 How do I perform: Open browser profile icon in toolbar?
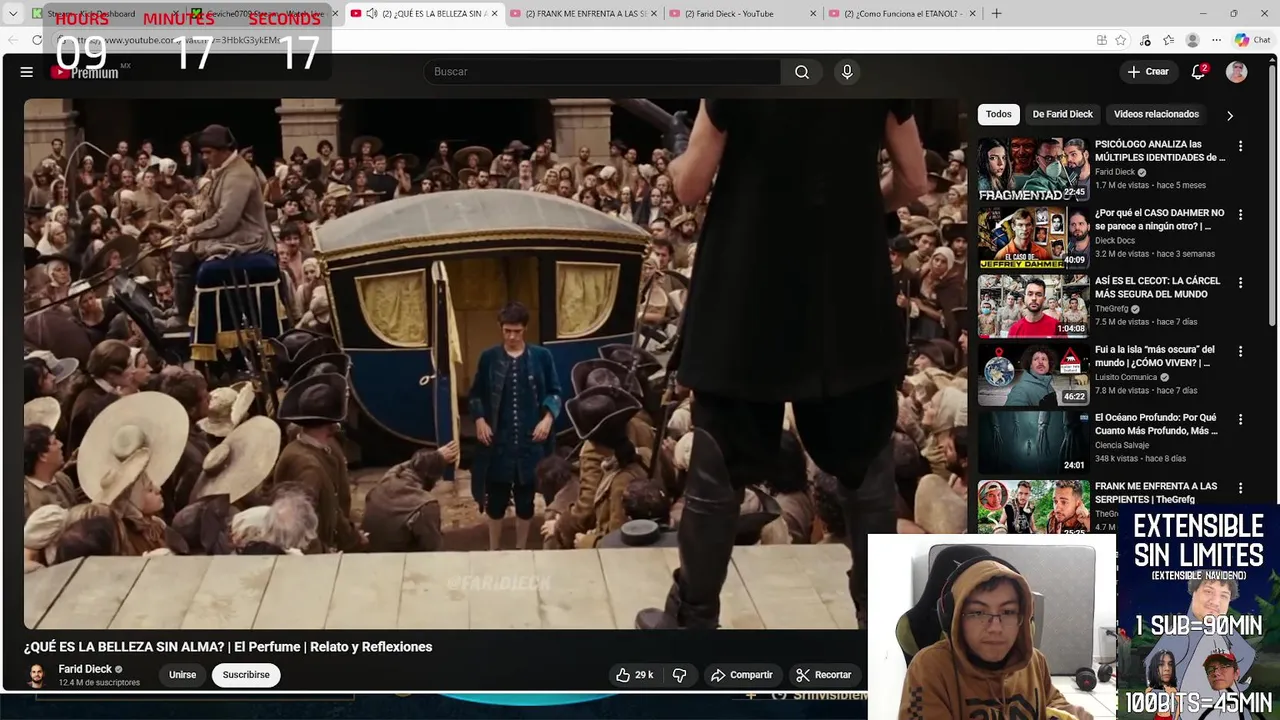coord(1192,40)
